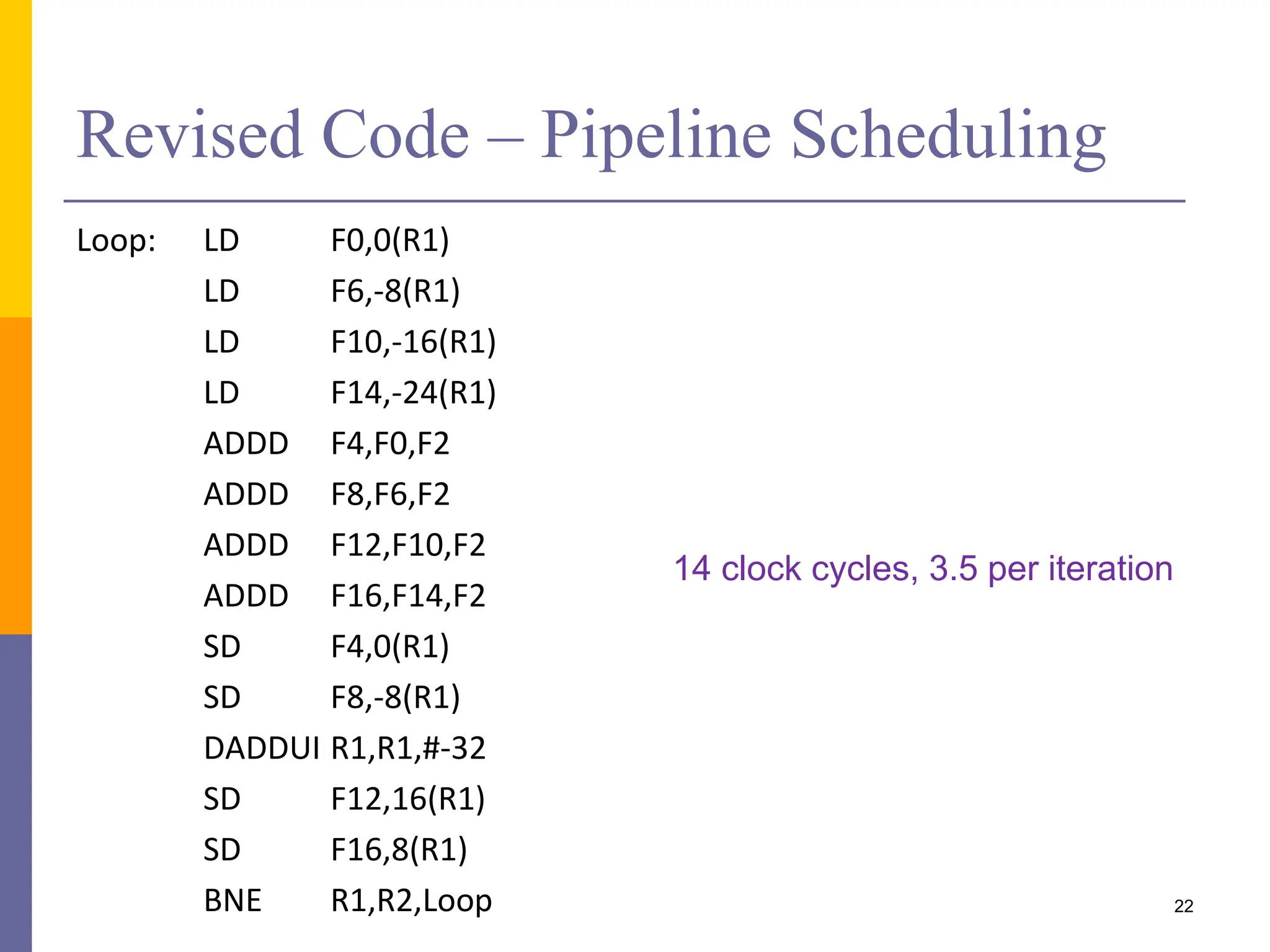Click the DADDUI mnemonic
1270x952 pixels.
coord(262,749)
